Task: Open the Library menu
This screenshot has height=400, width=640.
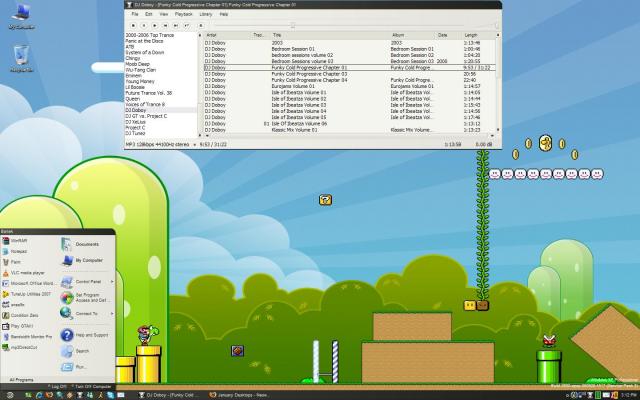Action: 206,14
